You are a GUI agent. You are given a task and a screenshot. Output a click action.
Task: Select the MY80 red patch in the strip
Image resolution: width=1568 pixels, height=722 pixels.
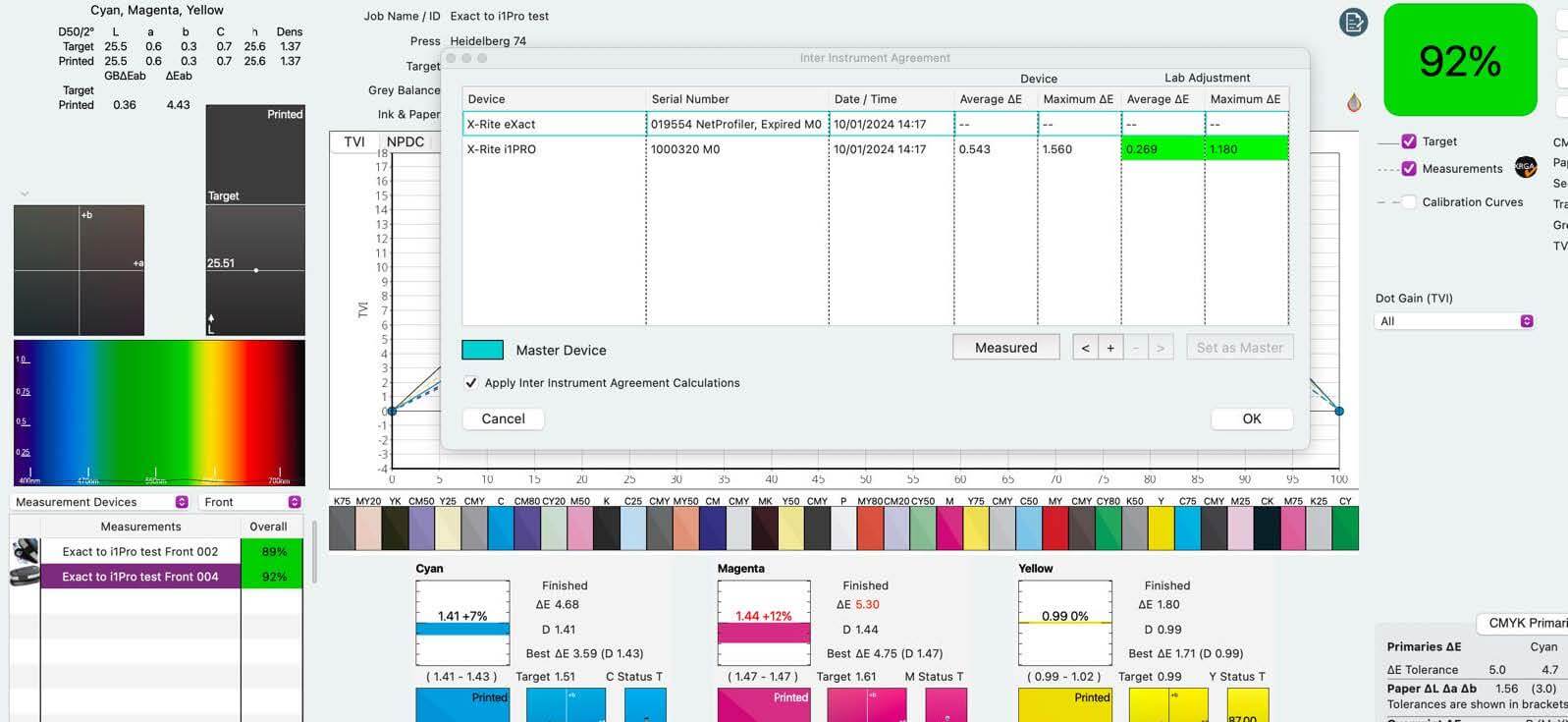(x=870, y=528)
